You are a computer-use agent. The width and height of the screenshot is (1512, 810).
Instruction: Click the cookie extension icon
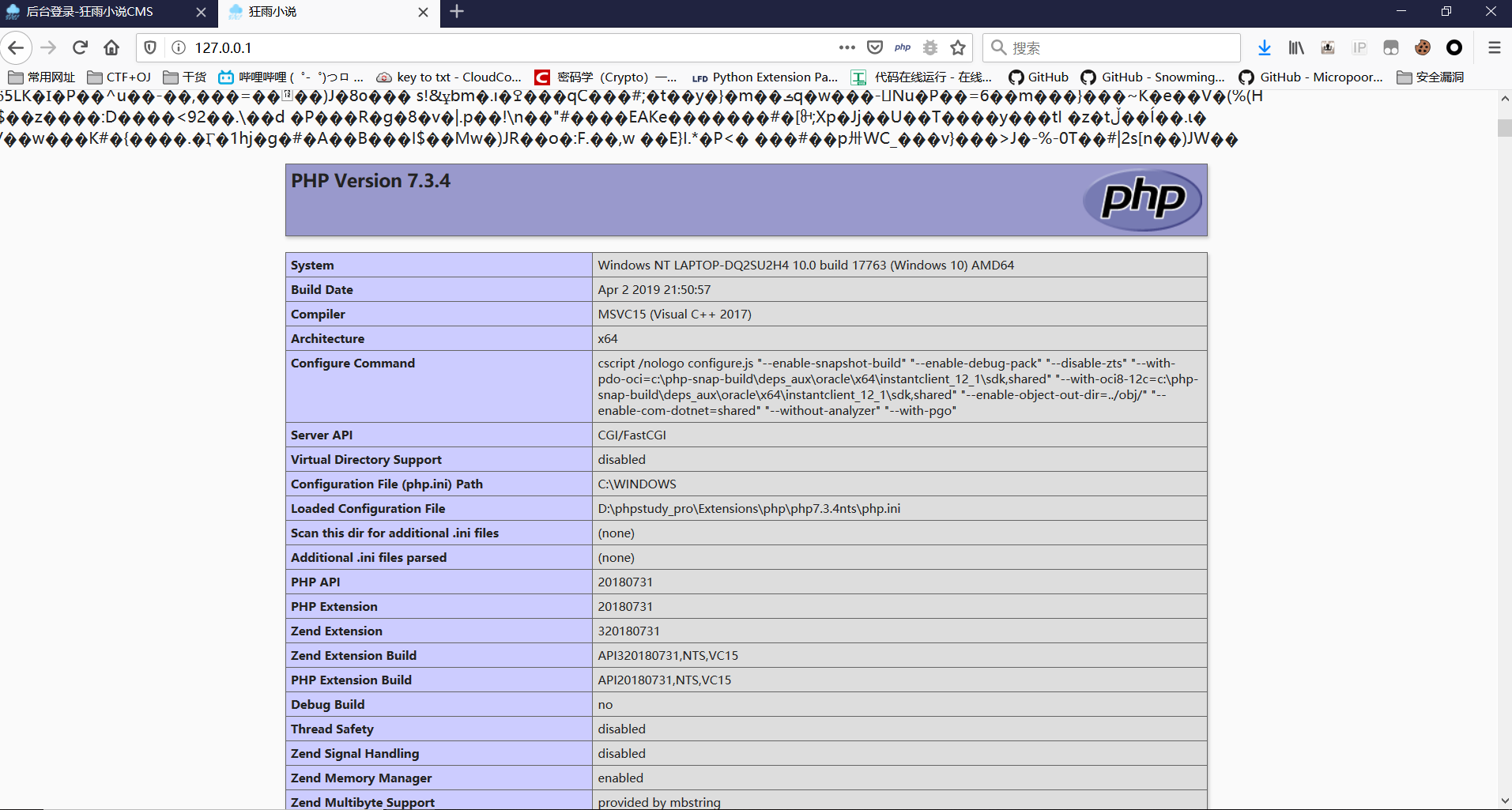[1423, 47]
